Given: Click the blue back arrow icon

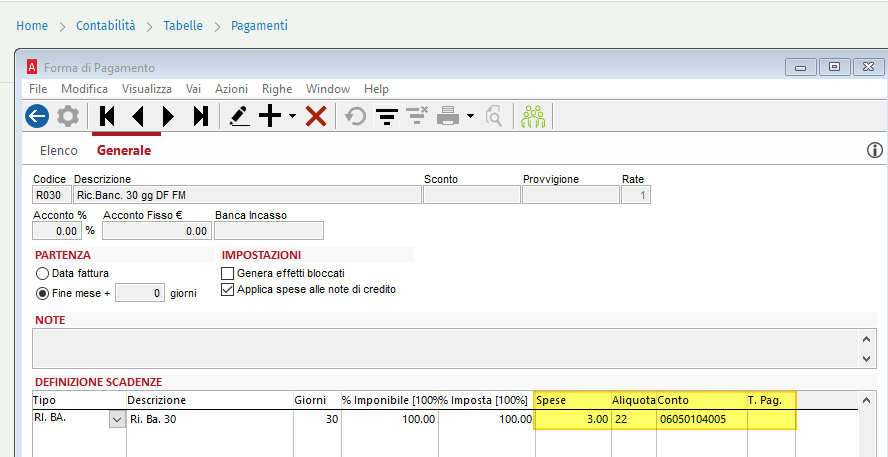Looking at the screenshot, I should click(x=37, y=117).
